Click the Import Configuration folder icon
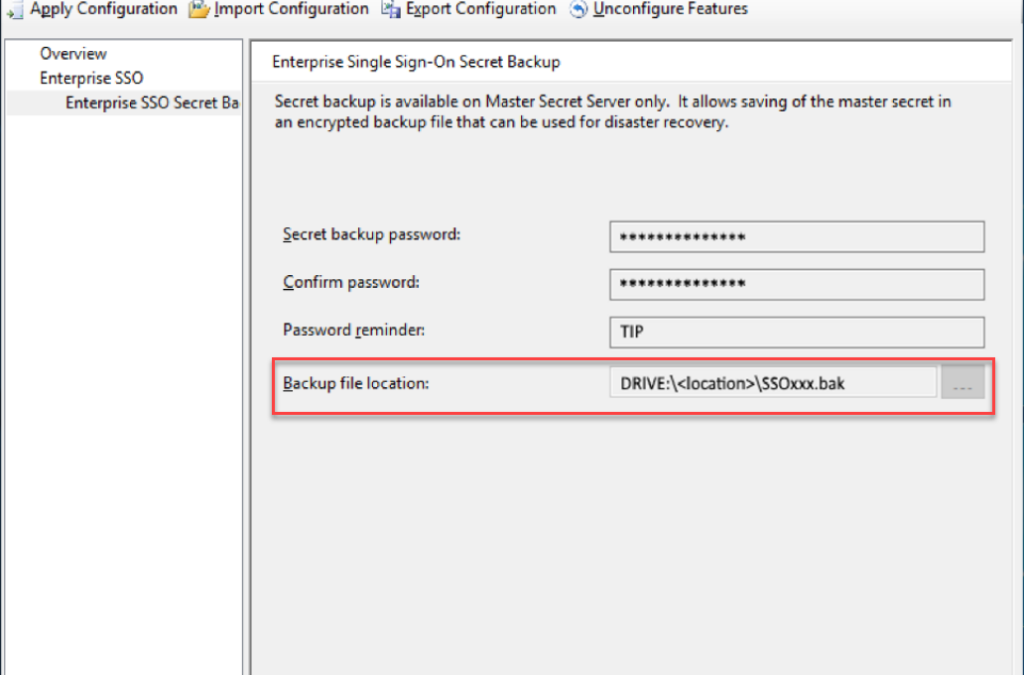Viewport: 1024px width, 675px height. 199,10
